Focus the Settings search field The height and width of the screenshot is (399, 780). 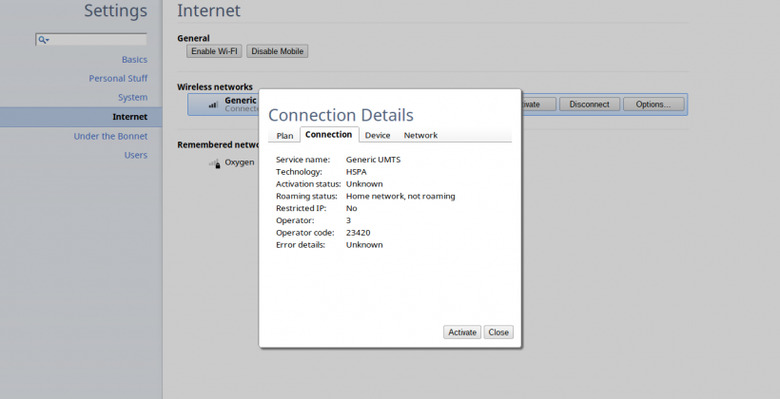coord(91,40)
